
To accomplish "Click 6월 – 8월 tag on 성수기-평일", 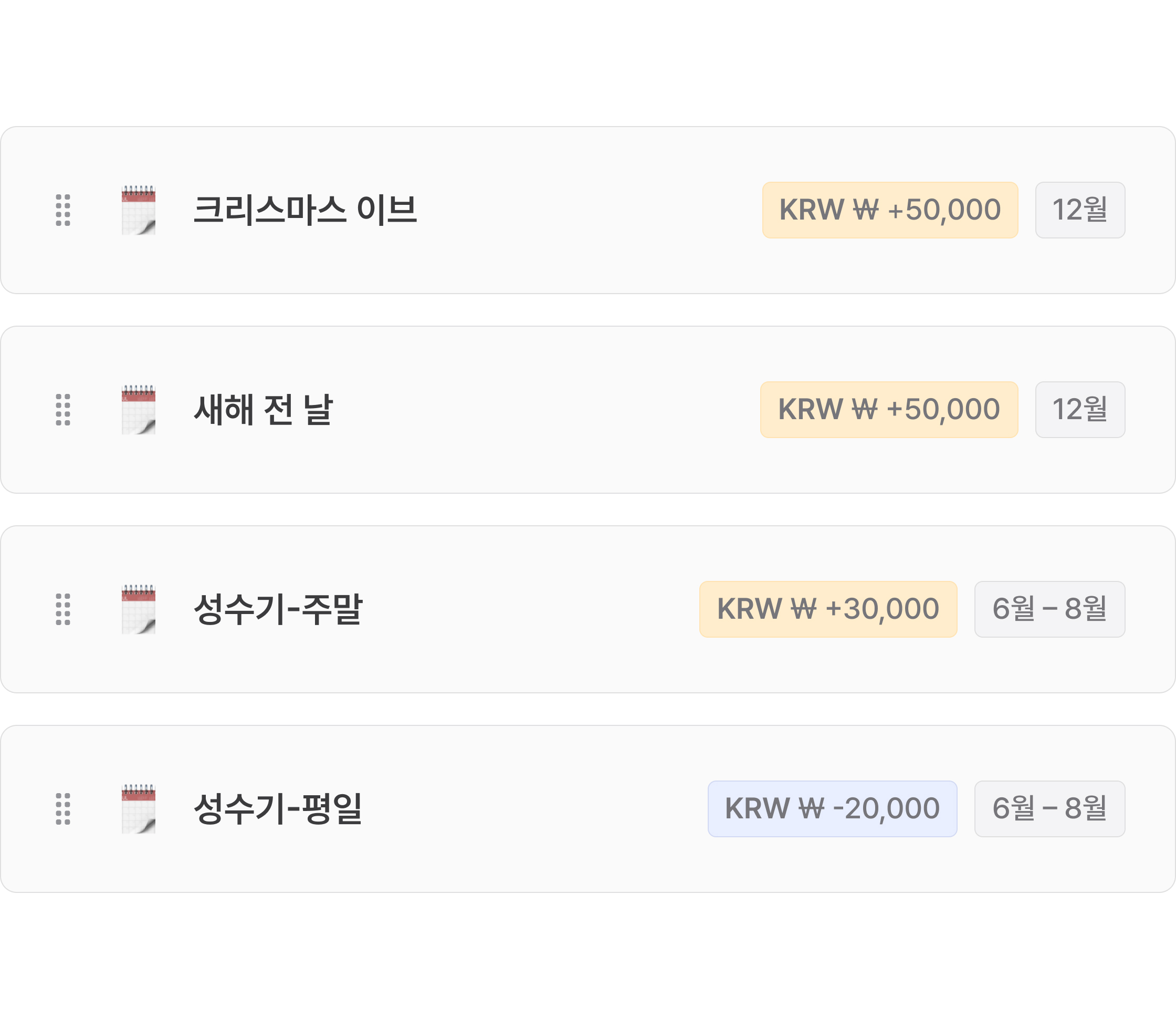I will pos(1049,808).
